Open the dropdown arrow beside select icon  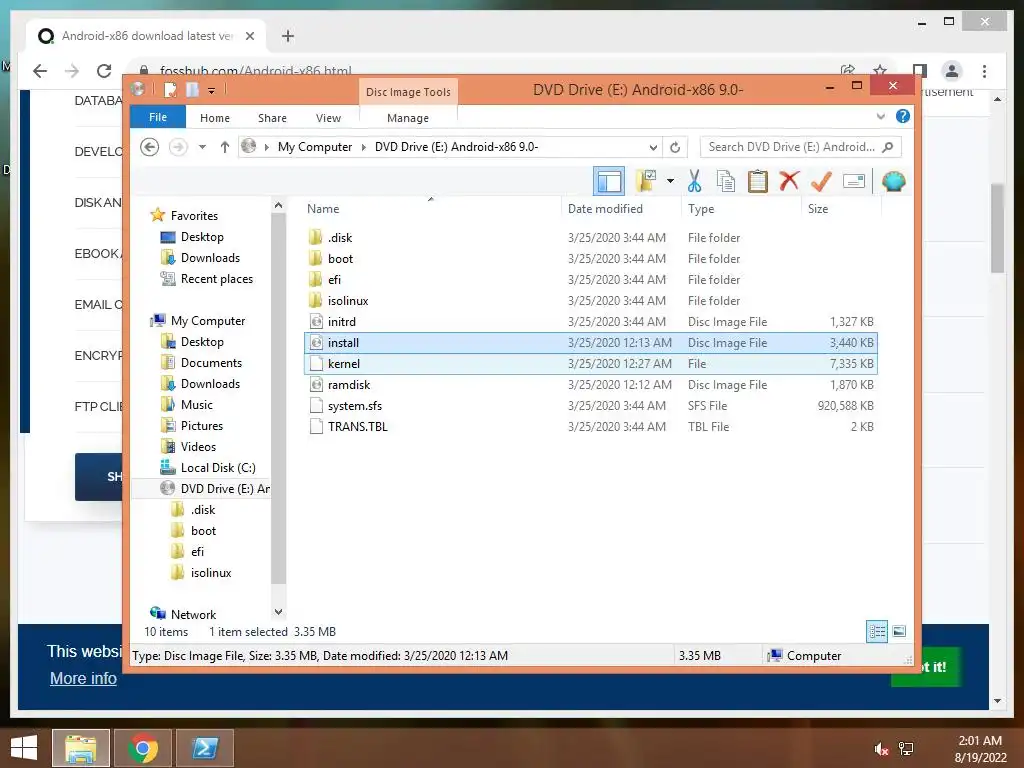(670, 181)
